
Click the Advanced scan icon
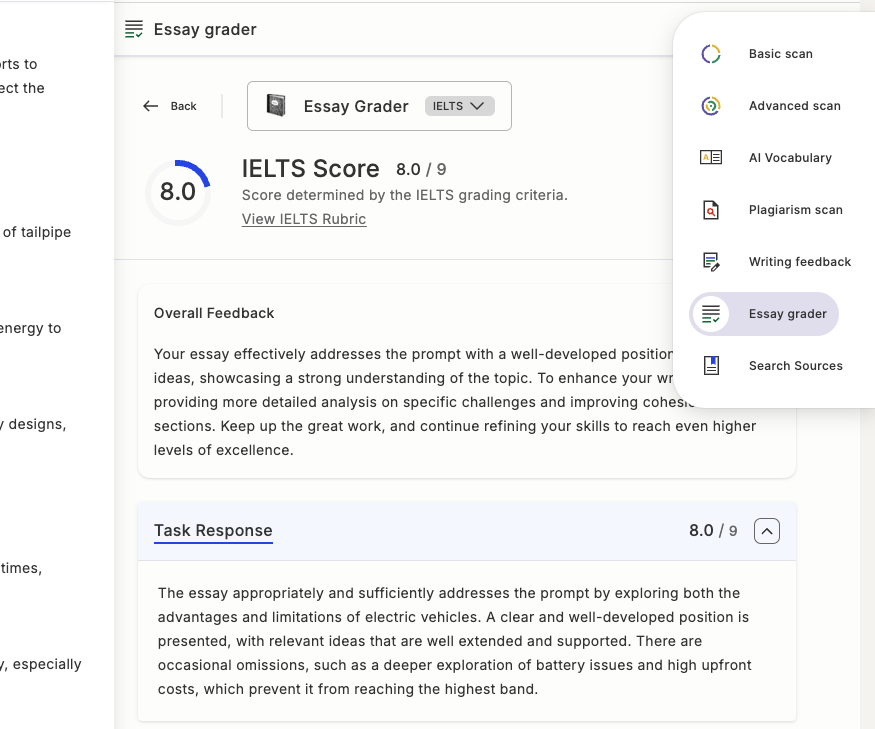711,106
